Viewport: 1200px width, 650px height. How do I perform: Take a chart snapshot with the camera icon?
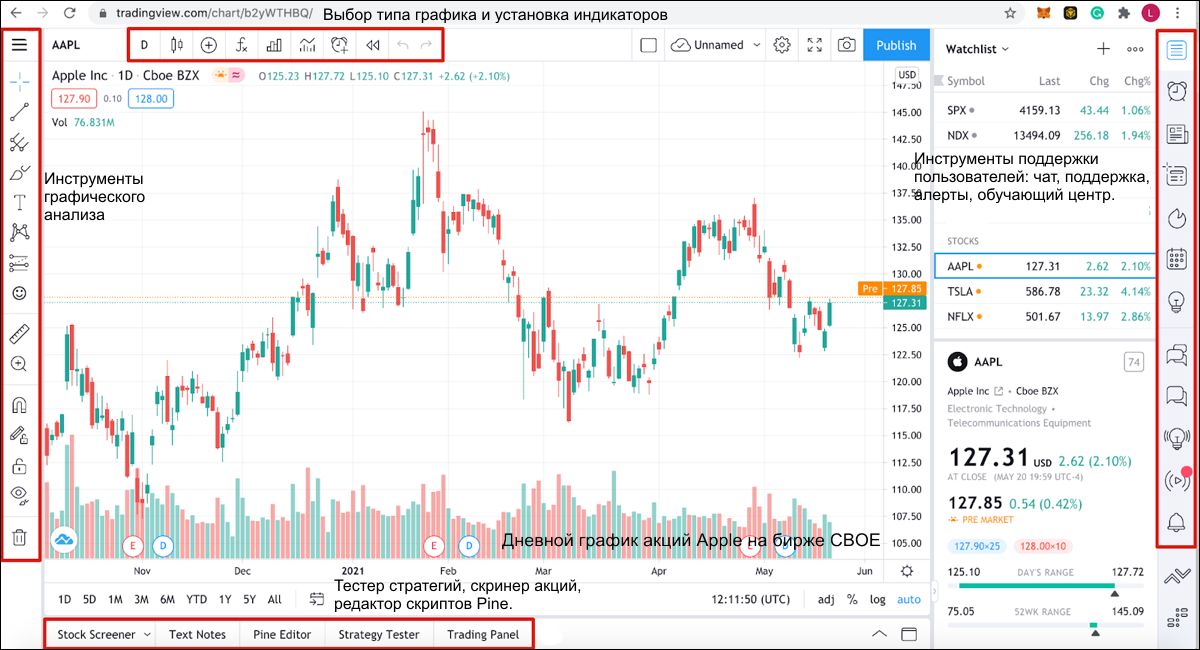click(x=847, y=45)
